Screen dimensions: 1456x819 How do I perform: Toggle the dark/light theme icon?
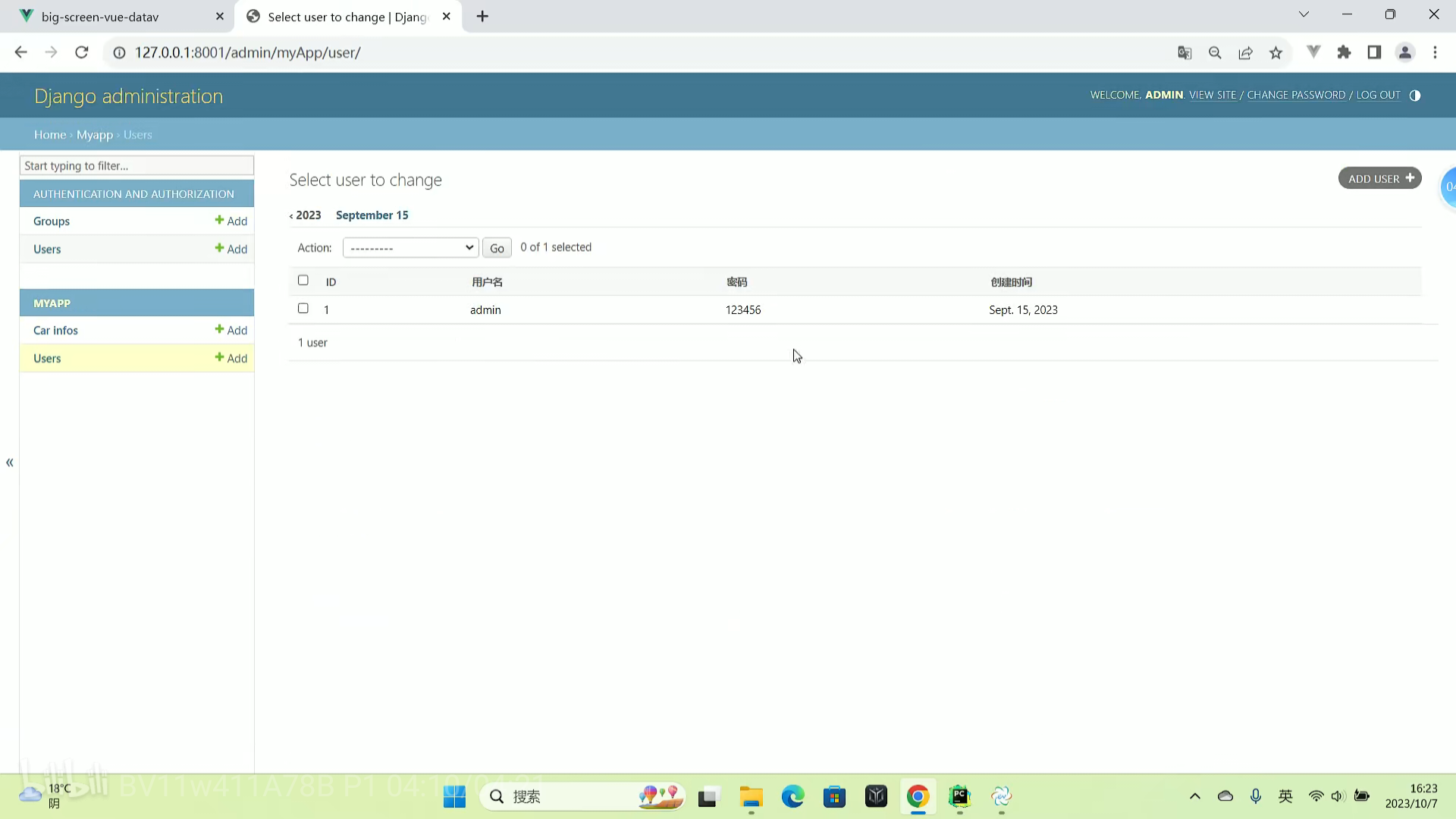coord(1414,96)
